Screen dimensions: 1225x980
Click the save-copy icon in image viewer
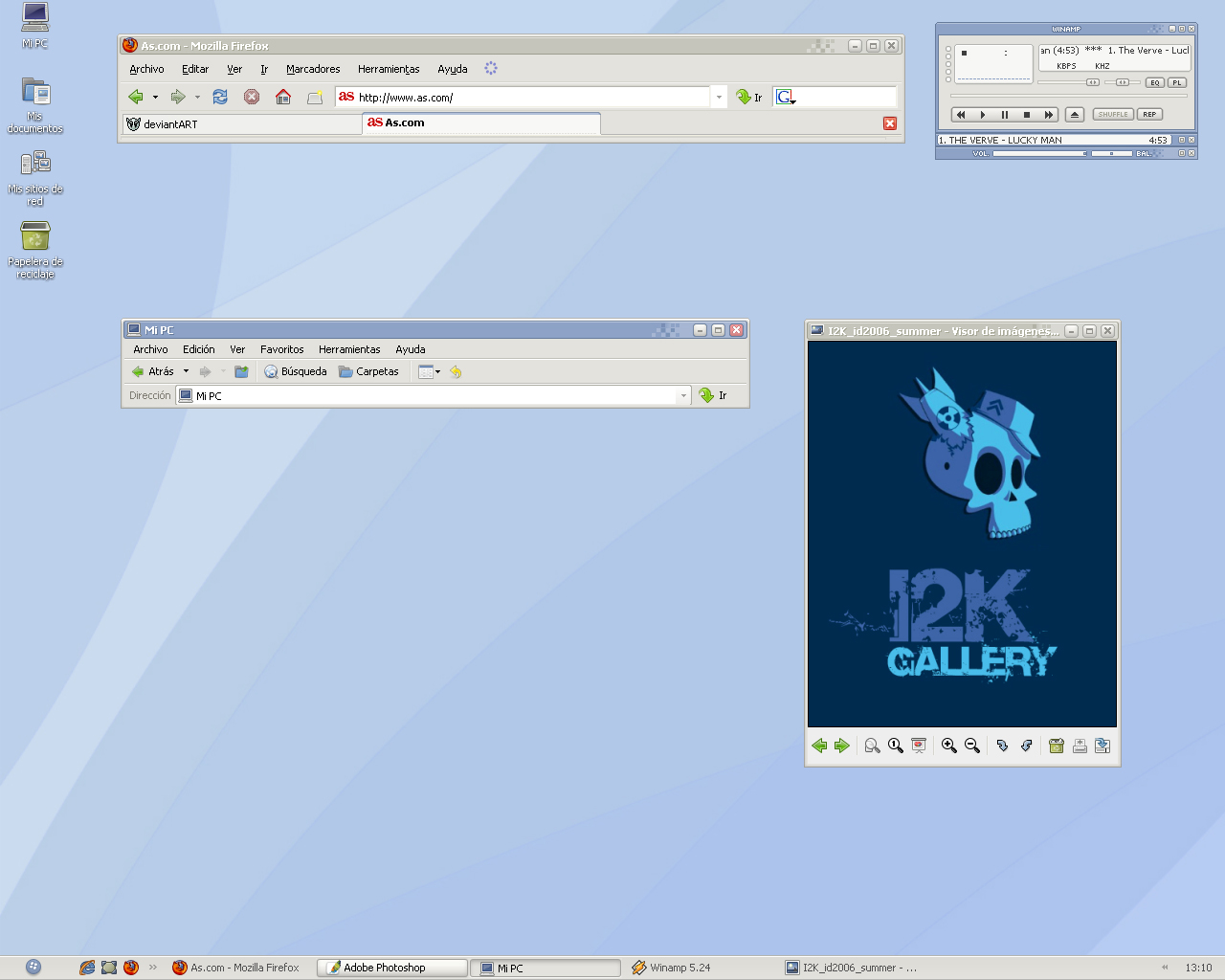point(1102,746)
